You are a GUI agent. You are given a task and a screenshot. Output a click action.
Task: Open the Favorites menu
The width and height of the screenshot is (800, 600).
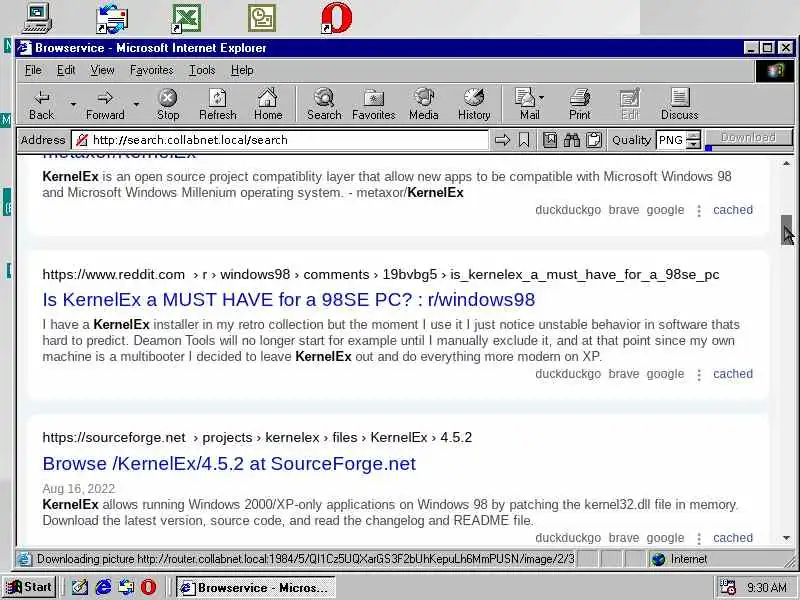click(x=152, y=70)
